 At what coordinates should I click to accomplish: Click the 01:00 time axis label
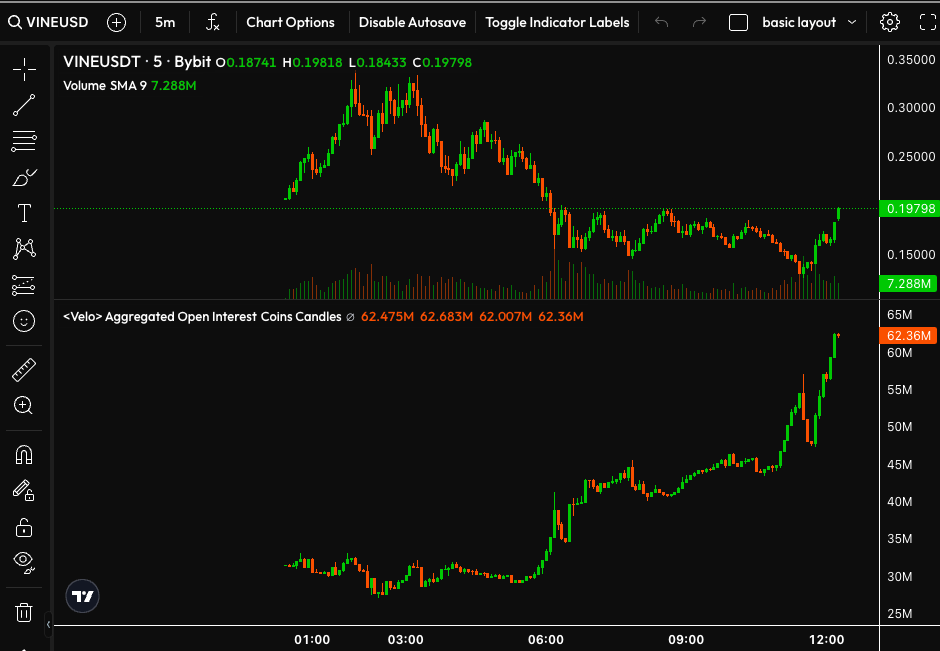(312, 640)
